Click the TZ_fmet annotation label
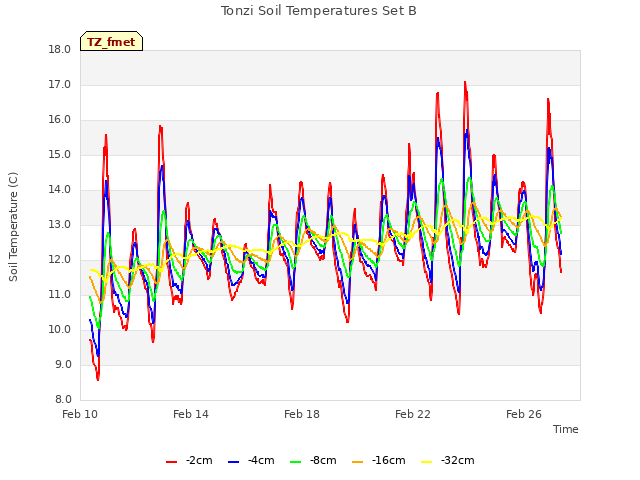This screenshot has height=480, width=640. click(111, 42)
